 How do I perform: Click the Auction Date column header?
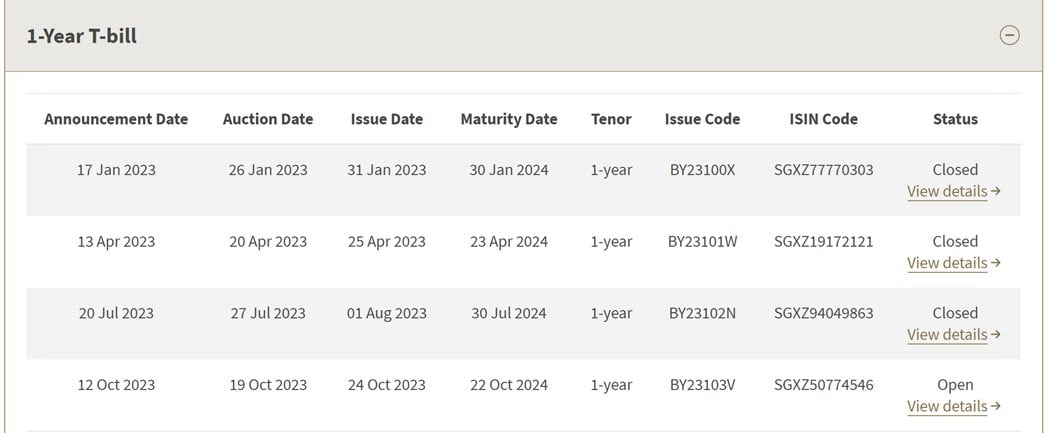point(268,119)
